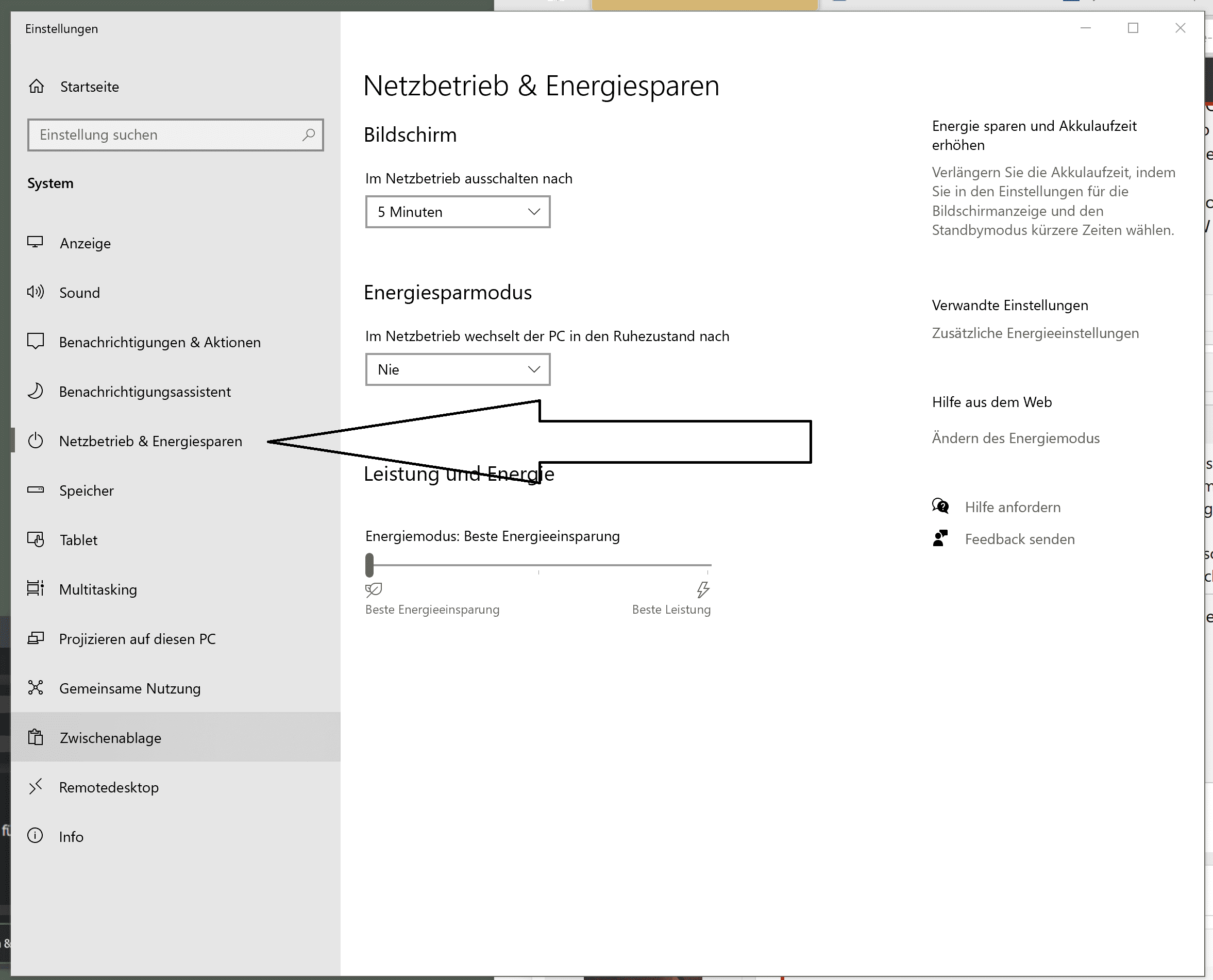The image size is (1213, 980).
Task: Click the Energiemodus slider thumb
Action: tap(369, 565)
